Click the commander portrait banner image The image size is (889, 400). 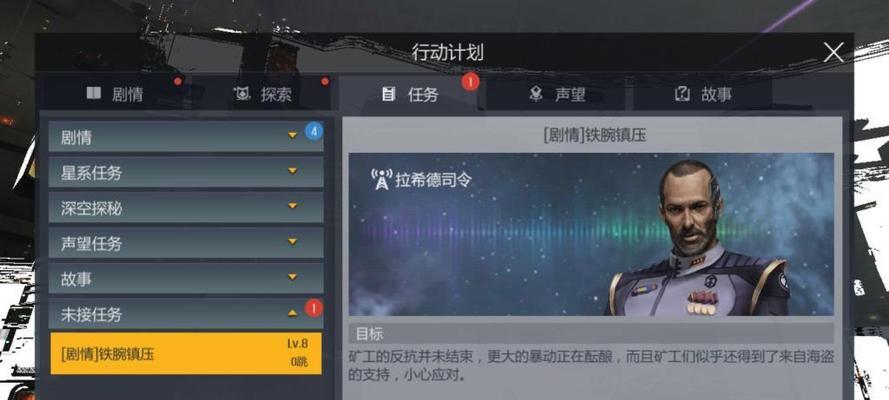pos(591,234)
